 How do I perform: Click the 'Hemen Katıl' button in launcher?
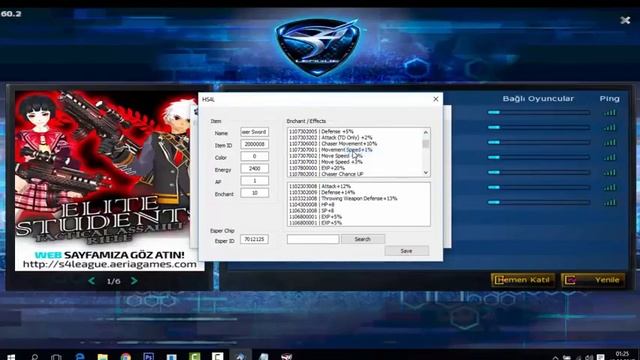pyautogui.click(x=523, y=280)
